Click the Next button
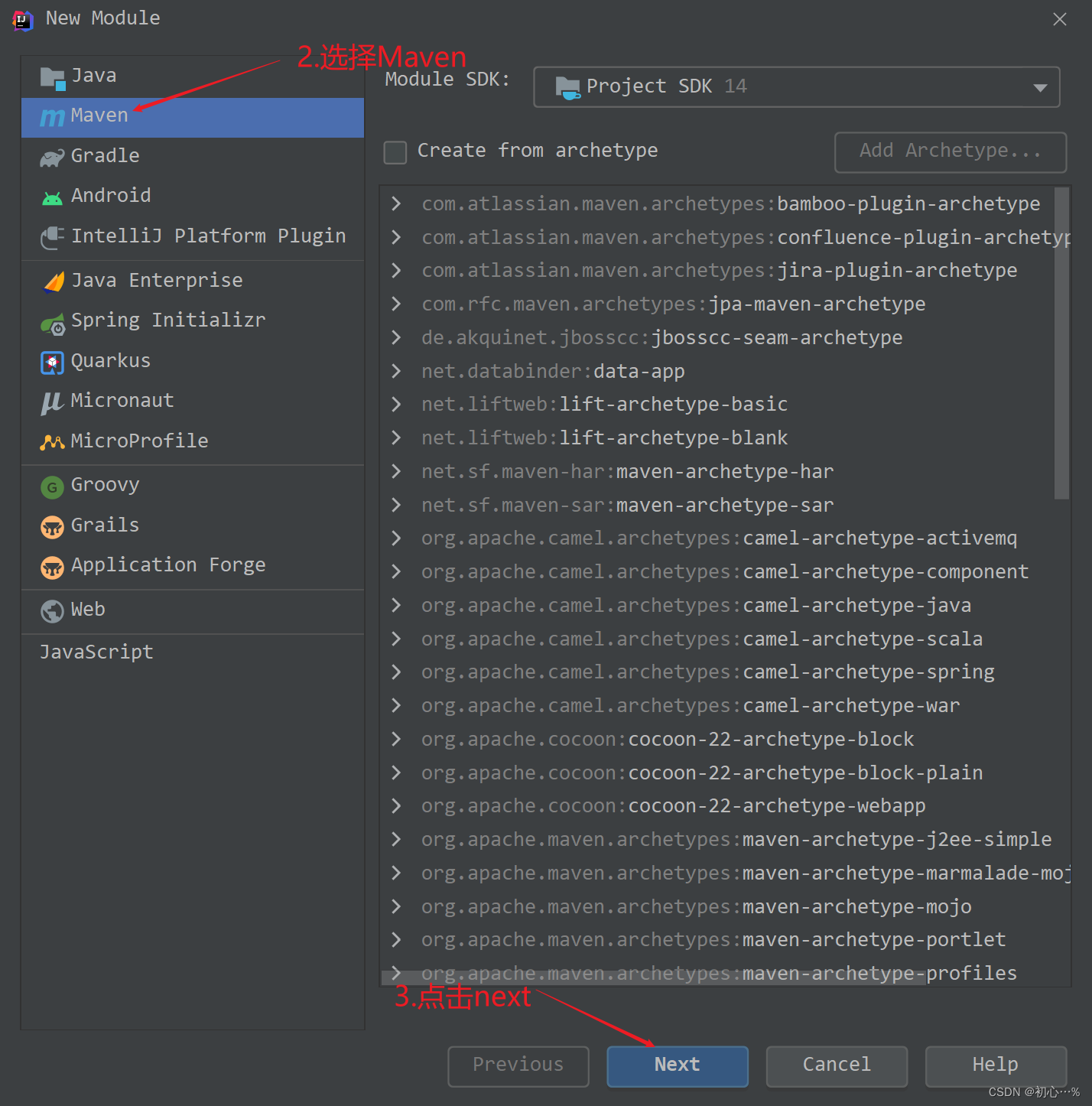Viewport: 1092px width, 1106px height. tap(678, 1065)
